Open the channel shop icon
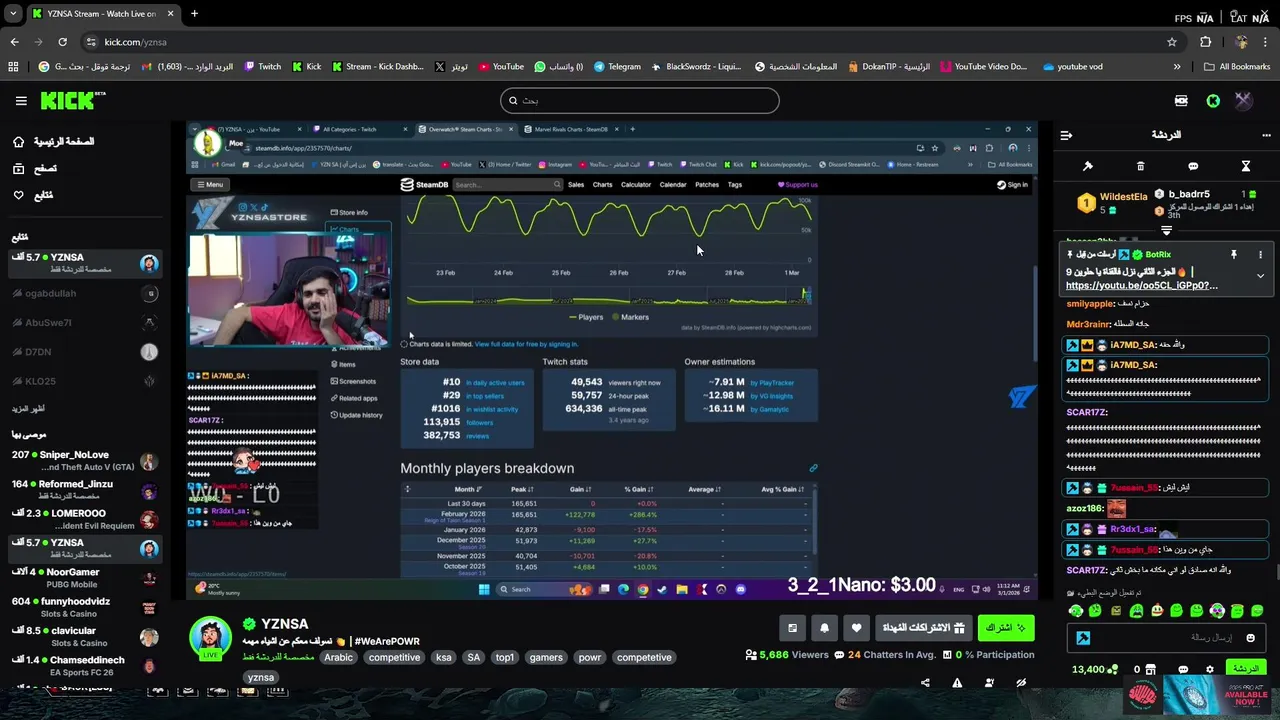This screenshot has width=1280, height=720. pyautogui.click(x=1151, y=669)
